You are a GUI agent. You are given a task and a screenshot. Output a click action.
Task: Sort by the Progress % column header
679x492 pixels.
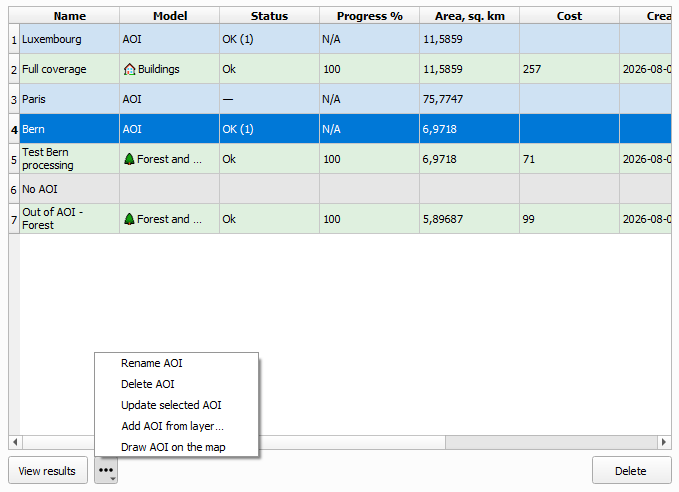[369, 16]
